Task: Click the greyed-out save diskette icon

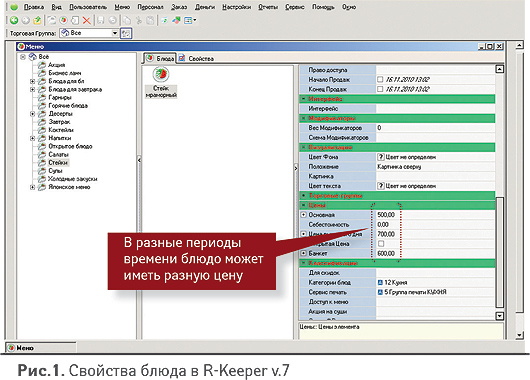Action: [x=100, y=20]
